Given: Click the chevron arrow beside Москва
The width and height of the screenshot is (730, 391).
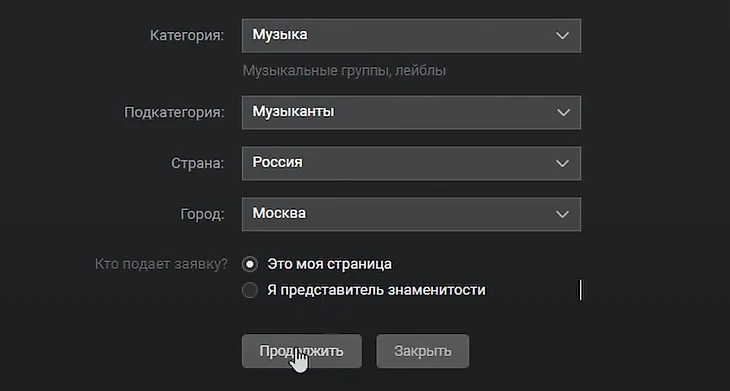Looking at the screenshot, I should [562, 214].
